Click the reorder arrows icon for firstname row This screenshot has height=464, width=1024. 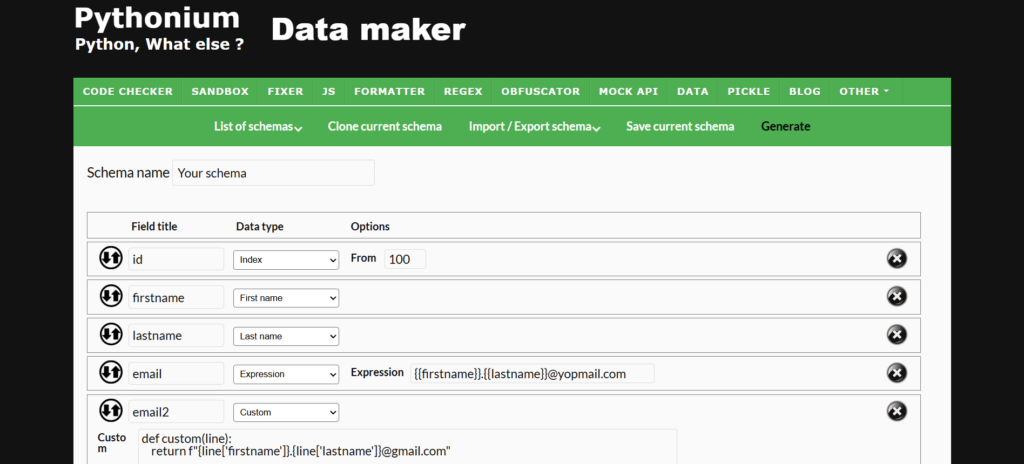coord(110,296)
